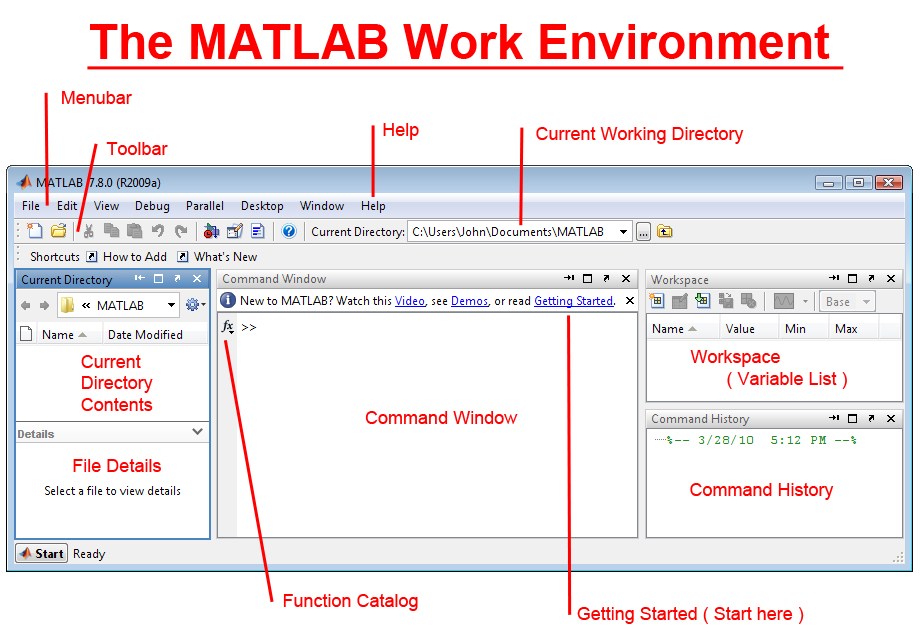
Task: Click the Getting Started link
Action: click(x=573, y=301)
